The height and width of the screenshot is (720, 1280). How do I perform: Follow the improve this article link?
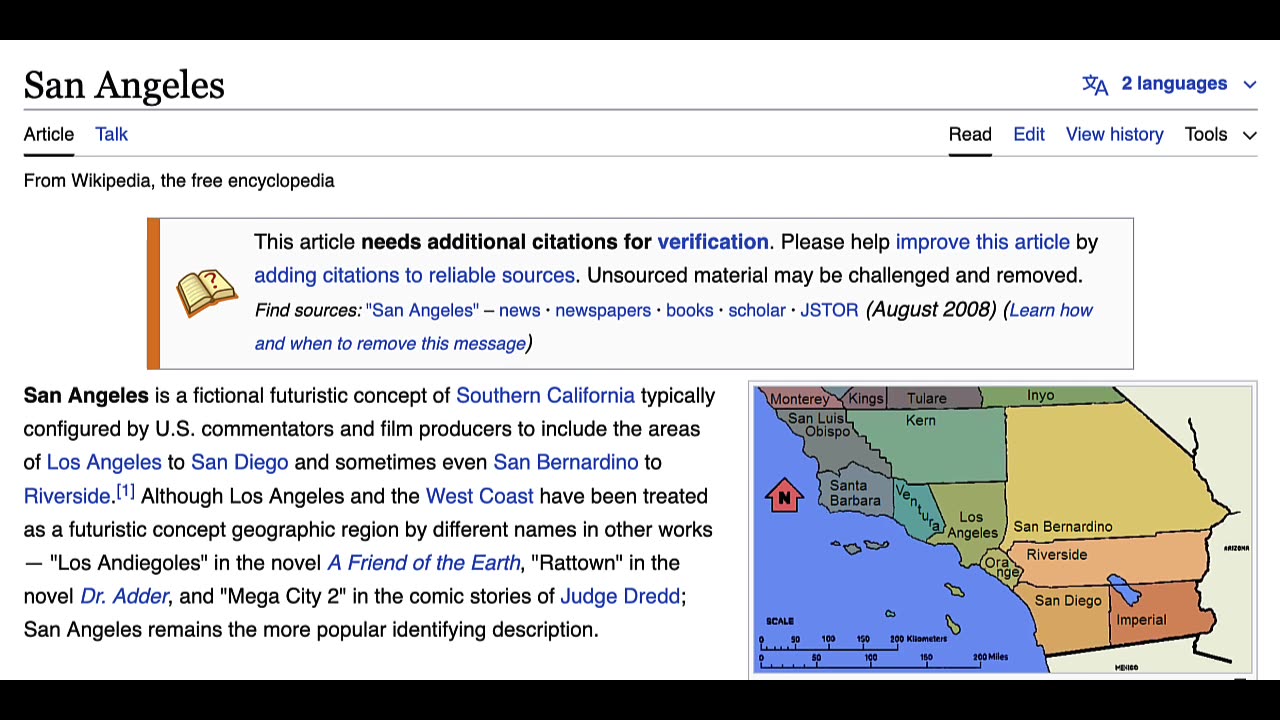pyautogui.click(x=983, y=242)
